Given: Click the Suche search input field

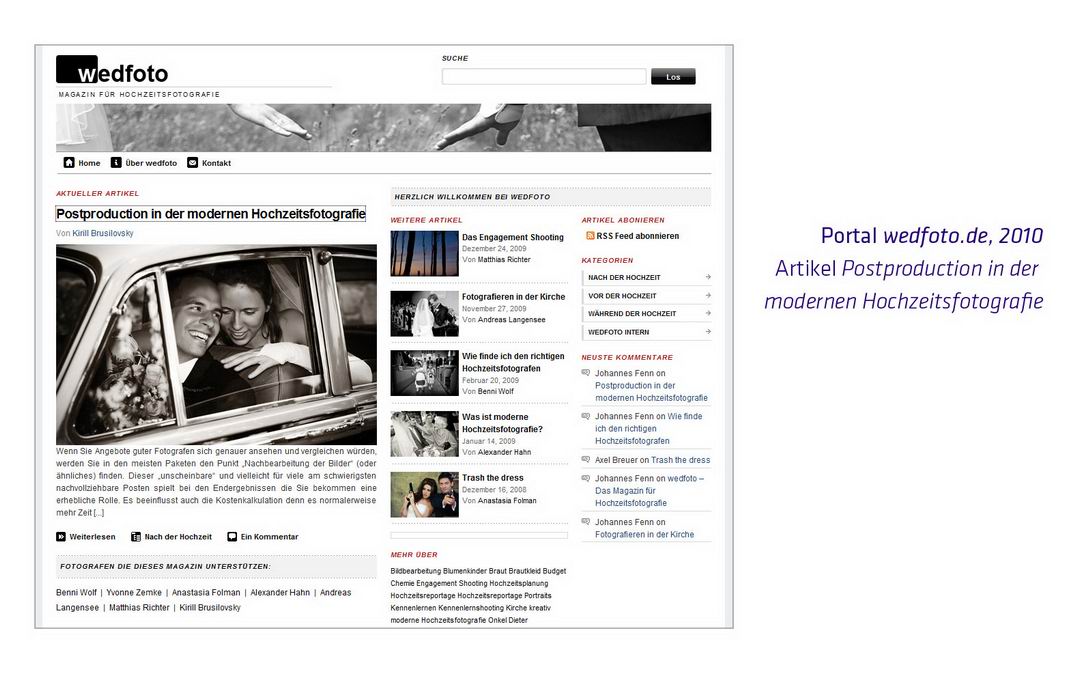Looking at the screenshot, I should tap(543, 77).
